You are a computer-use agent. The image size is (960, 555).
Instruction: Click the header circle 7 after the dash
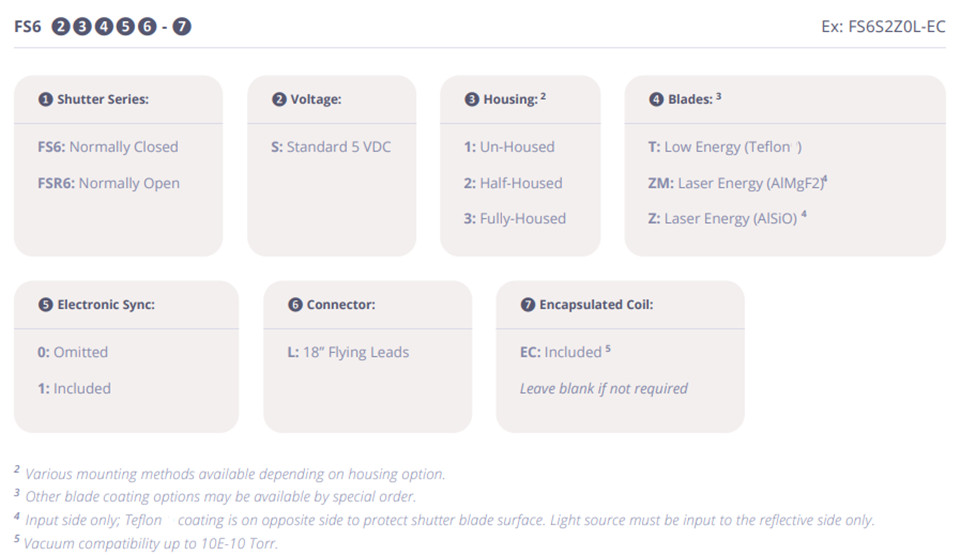pos(181,27)
